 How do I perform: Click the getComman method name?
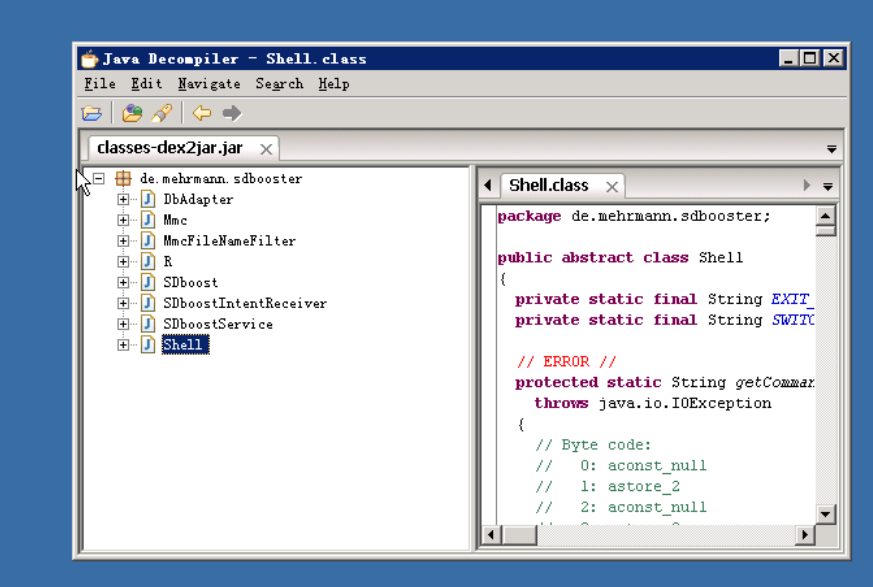pyautogui.click(x=774, y=383)
